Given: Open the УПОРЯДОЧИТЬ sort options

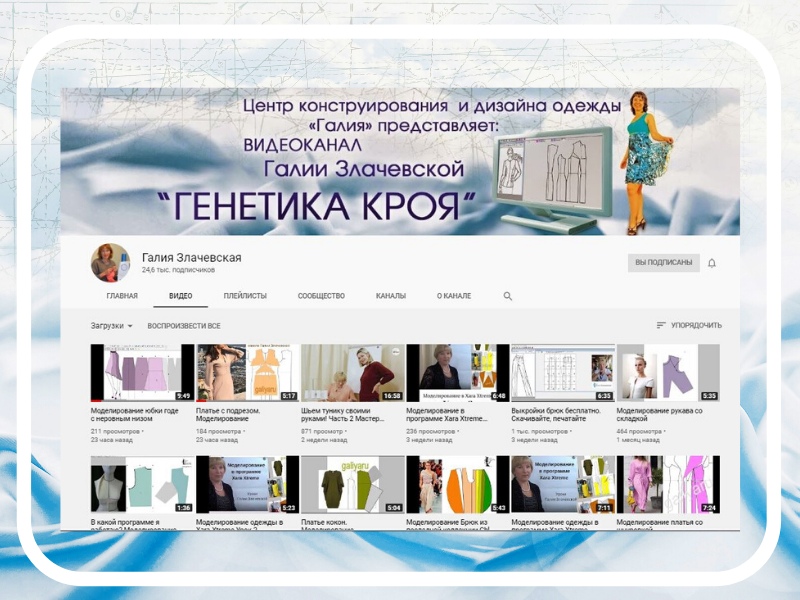Looking at the screenshot, I should 689,325.
